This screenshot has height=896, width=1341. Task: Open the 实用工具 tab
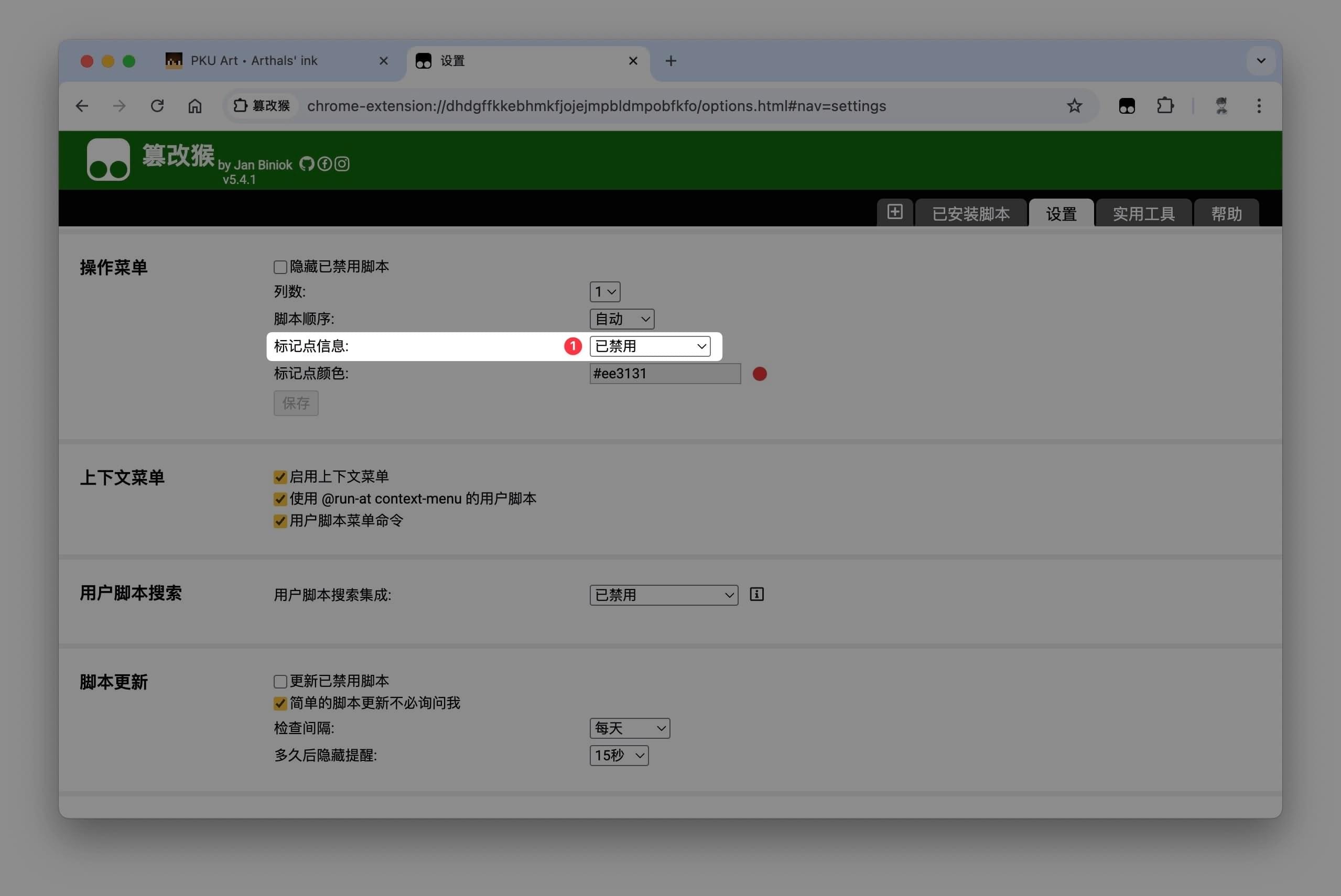pos(1143,214)
